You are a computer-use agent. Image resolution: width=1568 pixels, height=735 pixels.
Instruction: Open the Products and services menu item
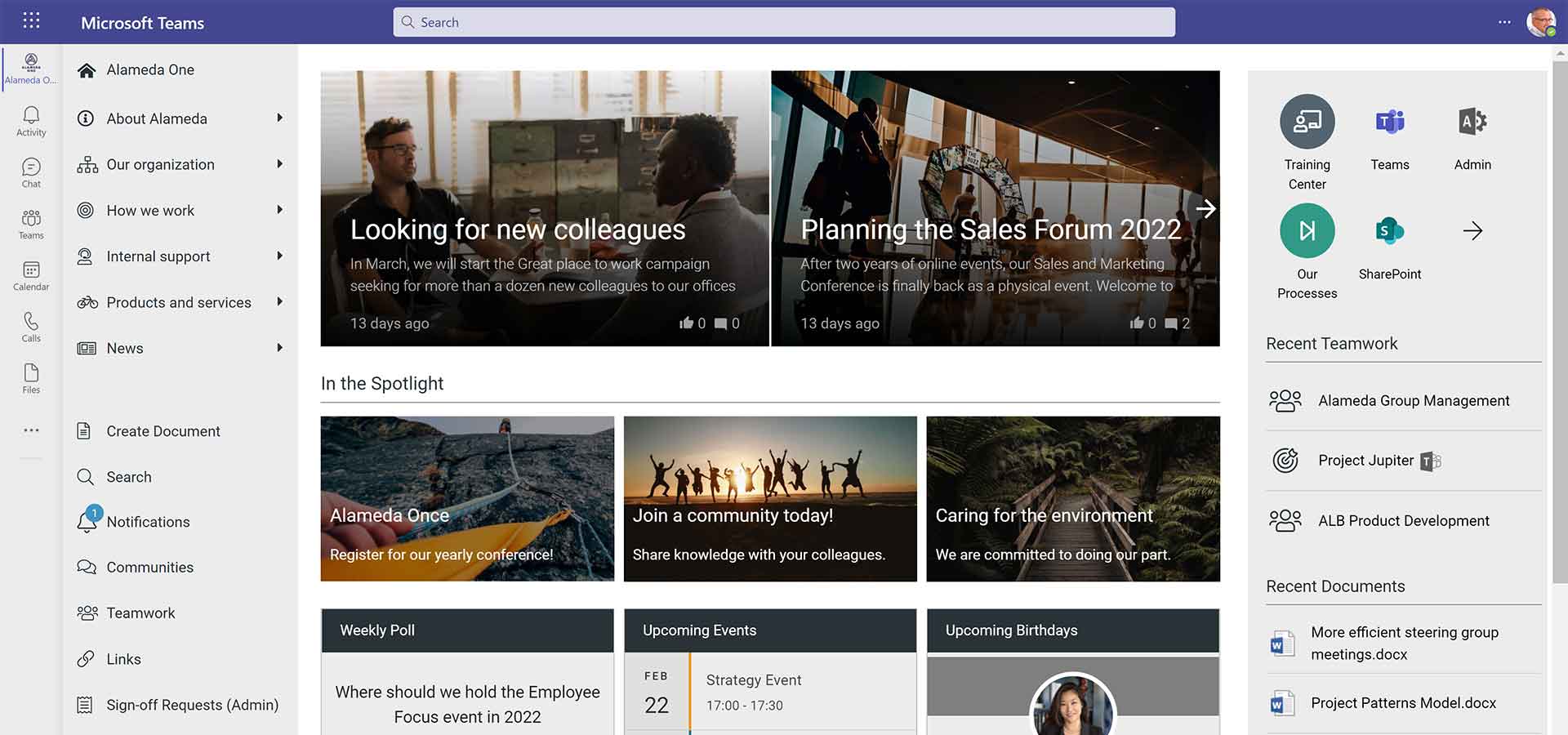pos(179,302)
